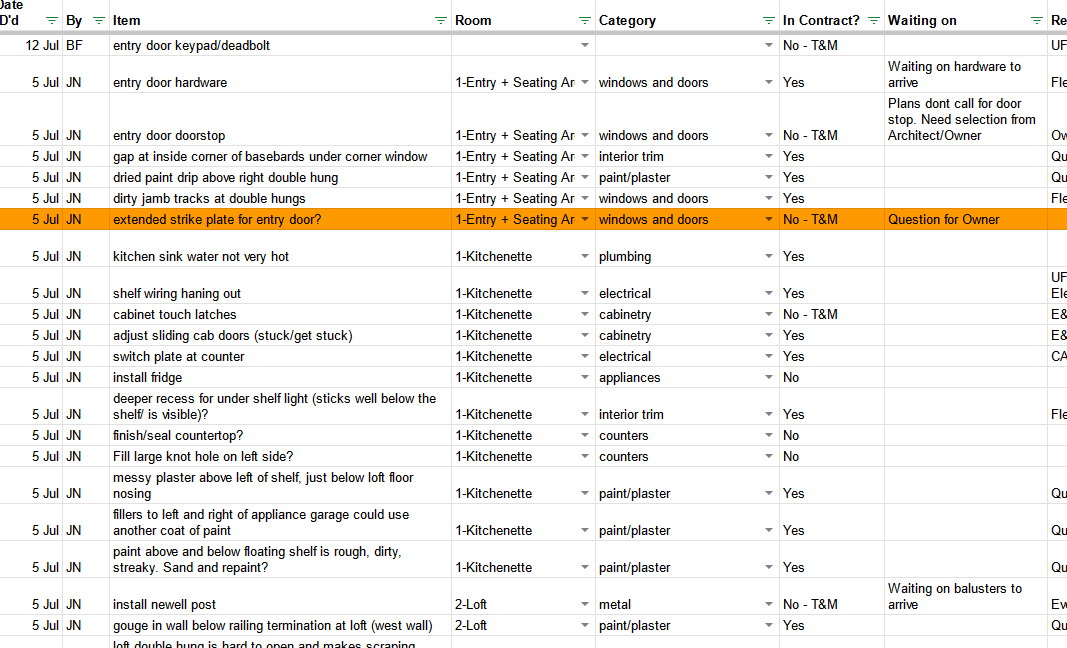Expand Room dropdown for entry door hardware row
The width and height of the screenshot is (1067, 648).
tap(585, 82)
